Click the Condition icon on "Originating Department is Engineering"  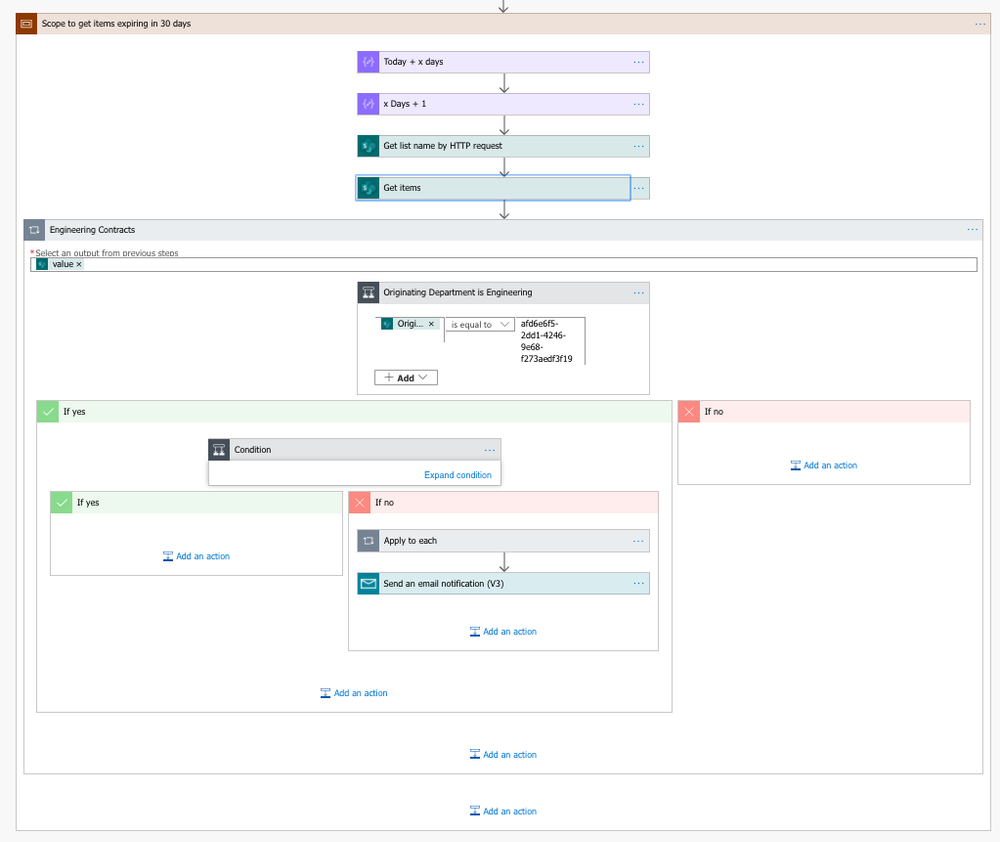pos(367,292)
